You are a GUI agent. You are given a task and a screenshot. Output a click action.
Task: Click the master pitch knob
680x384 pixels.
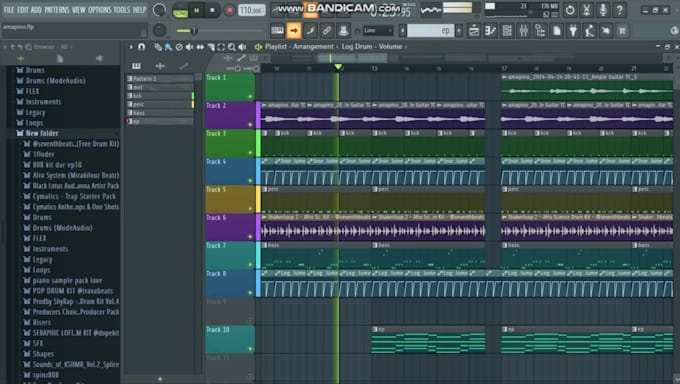point(159,30)
